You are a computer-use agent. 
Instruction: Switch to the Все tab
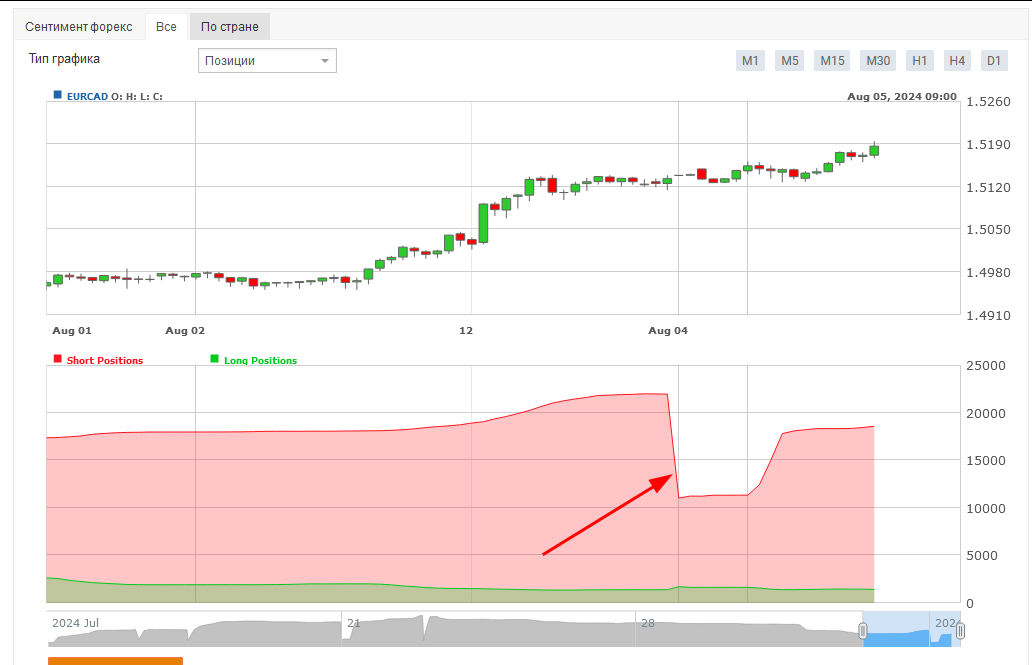tap(166, 27)
